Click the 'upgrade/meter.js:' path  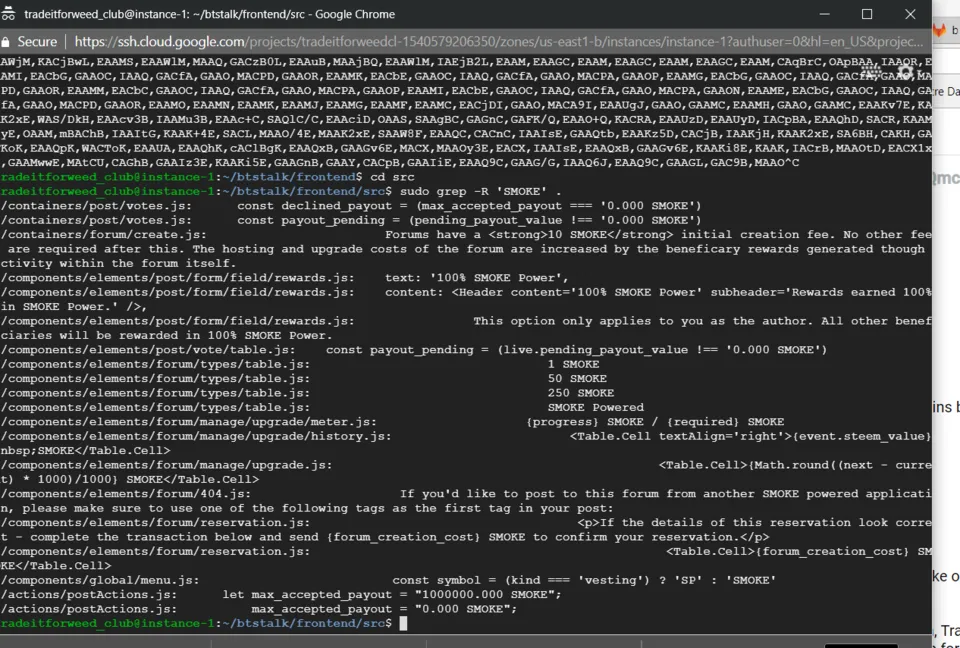(x=315, y=421)
